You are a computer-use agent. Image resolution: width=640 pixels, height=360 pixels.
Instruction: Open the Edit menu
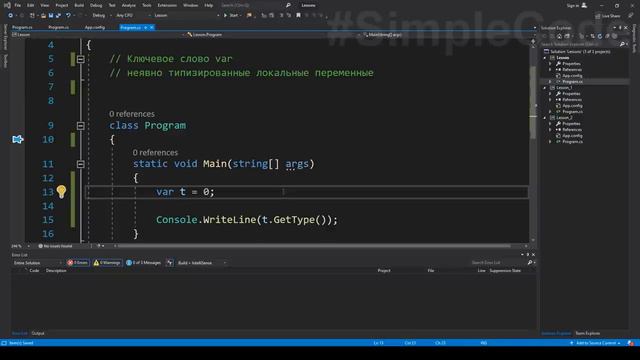pos(31,5)
